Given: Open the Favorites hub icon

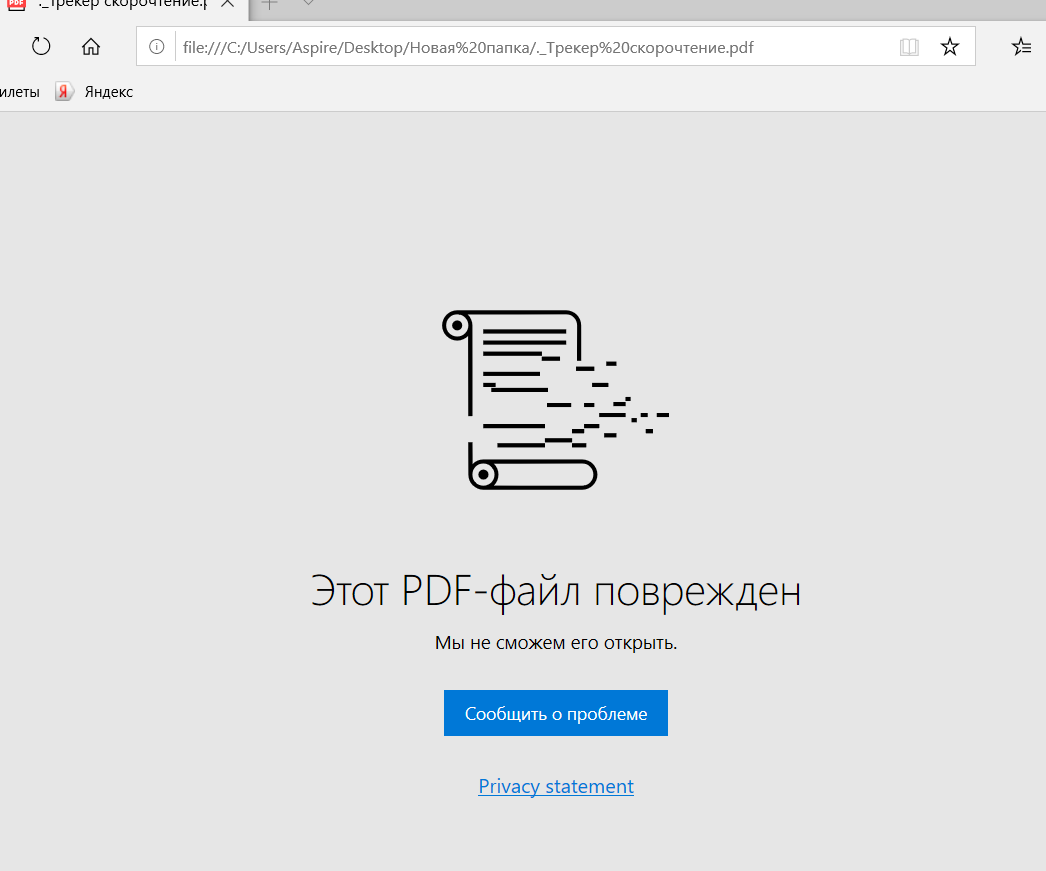Looking at the screenshot, I should coord(1021,46).
